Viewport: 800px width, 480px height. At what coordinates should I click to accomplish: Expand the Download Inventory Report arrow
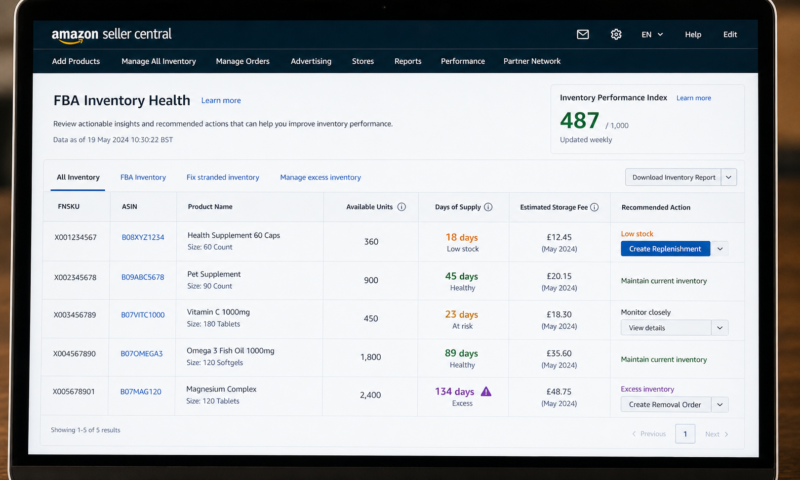click(729, 178)
